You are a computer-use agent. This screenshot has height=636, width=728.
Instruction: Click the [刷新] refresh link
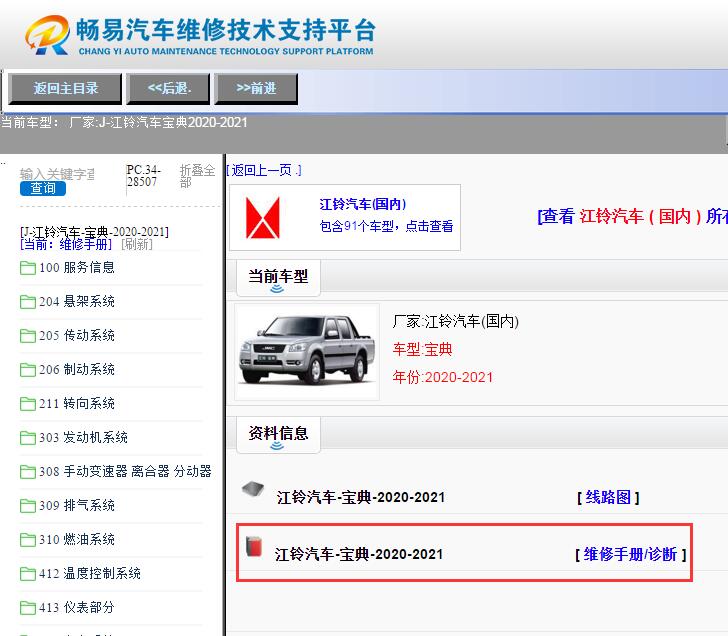point(137,244)
